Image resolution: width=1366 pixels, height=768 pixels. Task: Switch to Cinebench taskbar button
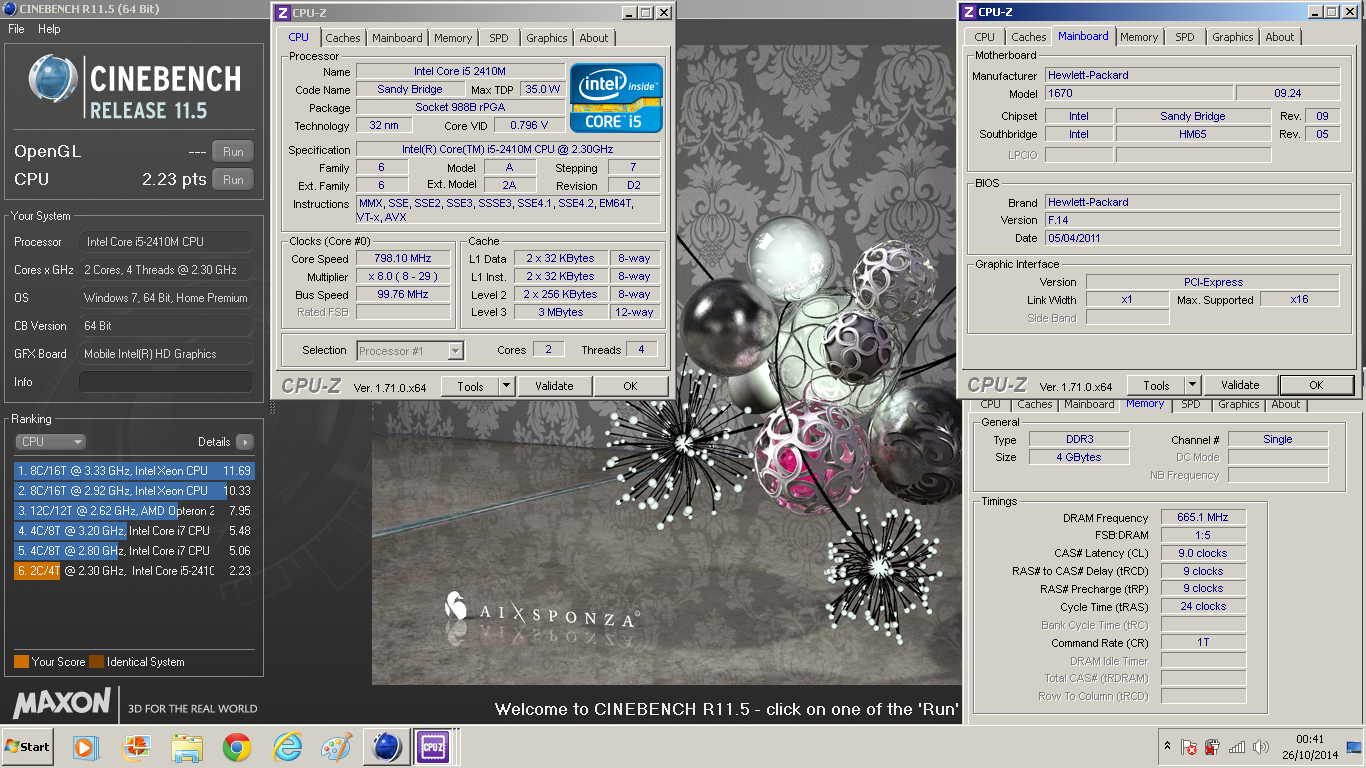pyautogui.click(x=386, y=747)
